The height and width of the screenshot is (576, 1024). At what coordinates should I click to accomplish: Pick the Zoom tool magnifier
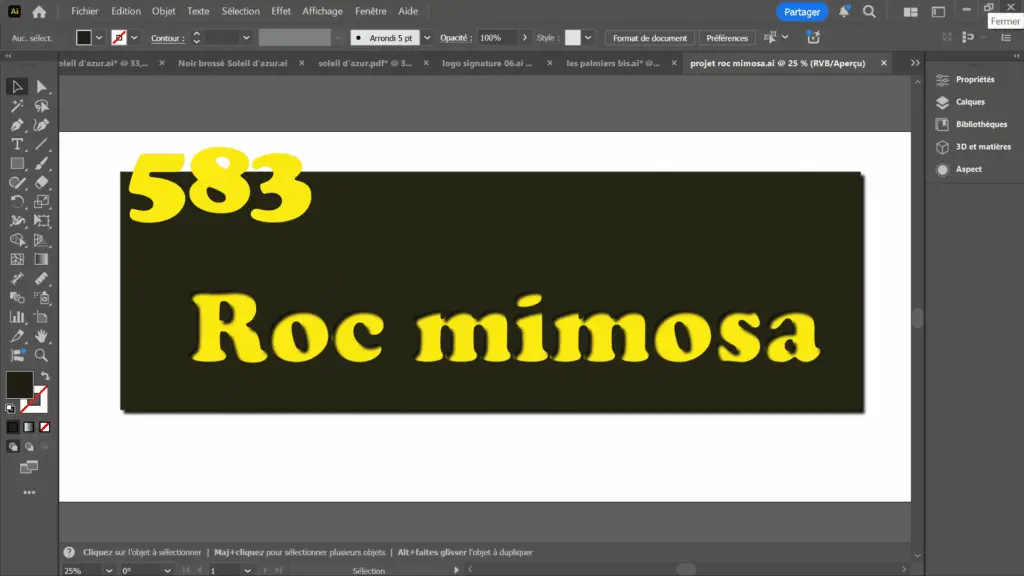pos(42,354)
